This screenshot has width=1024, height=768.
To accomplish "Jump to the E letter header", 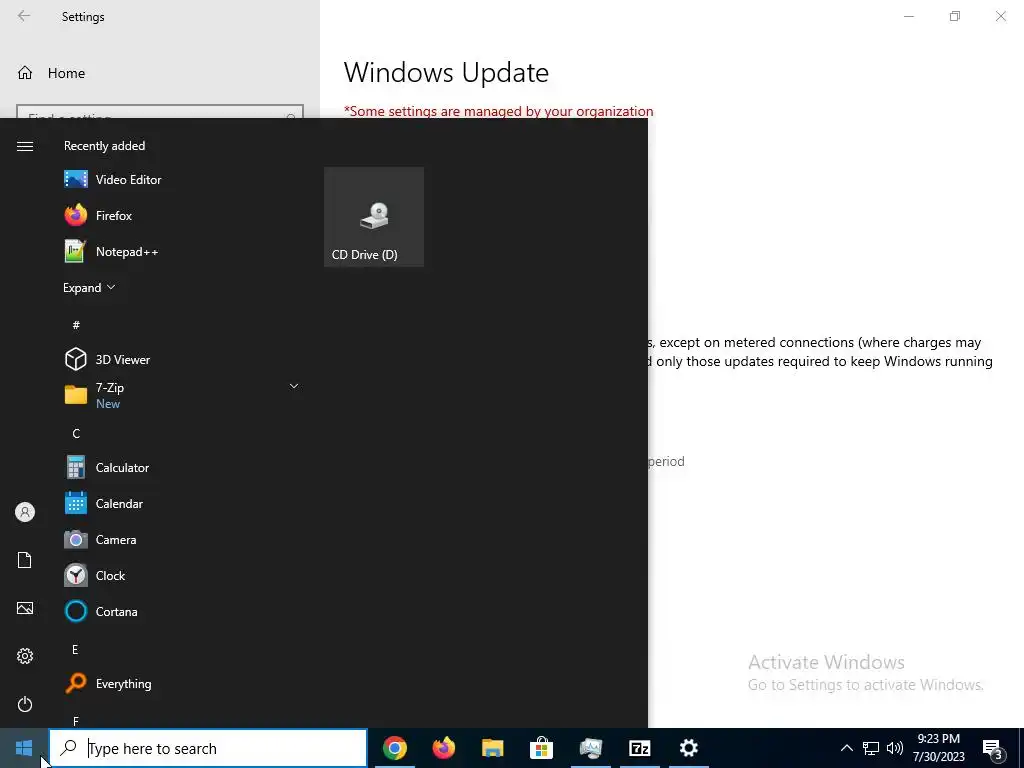I will pos(75,649).
